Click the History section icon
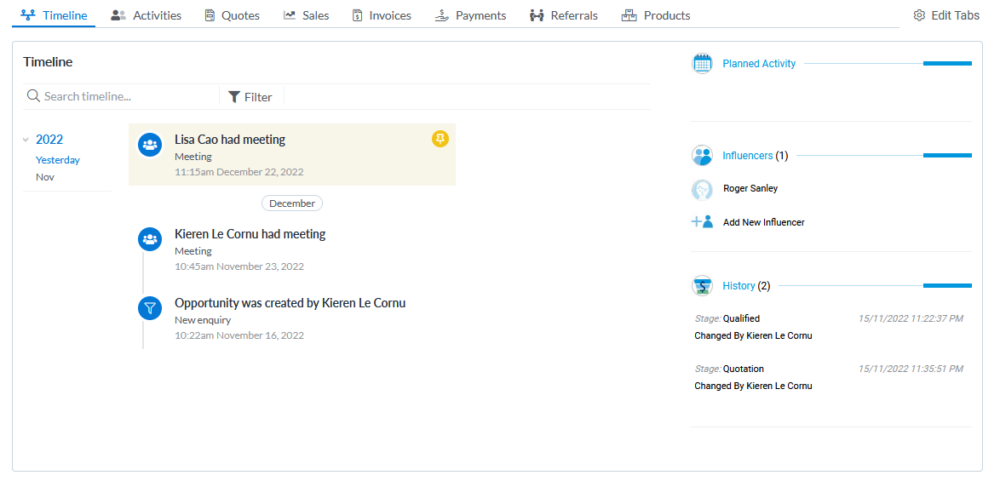Viewport: 1000px width, 481px height. click(x=702, y=285)
